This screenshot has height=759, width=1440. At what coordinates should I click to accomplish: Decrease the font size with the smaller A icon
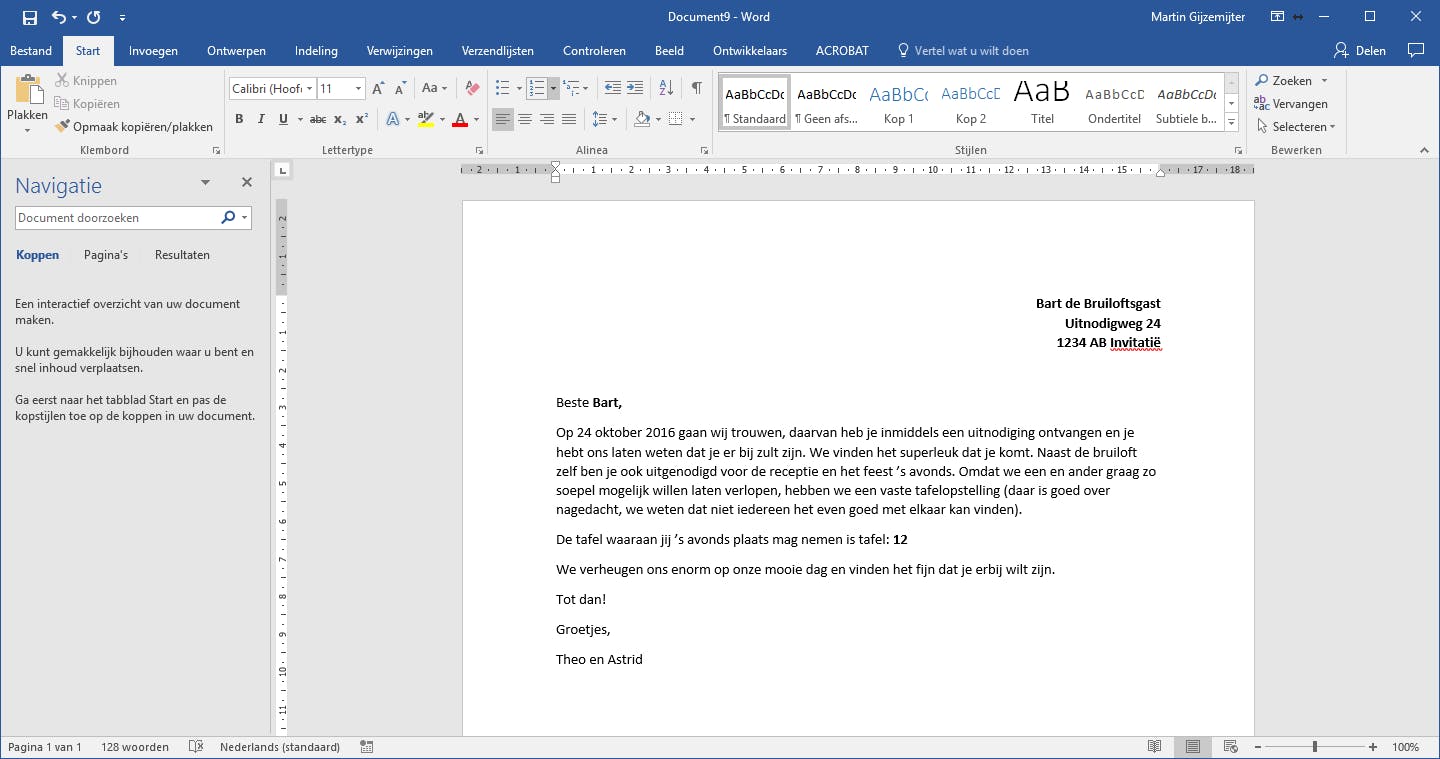click(399, 89)
